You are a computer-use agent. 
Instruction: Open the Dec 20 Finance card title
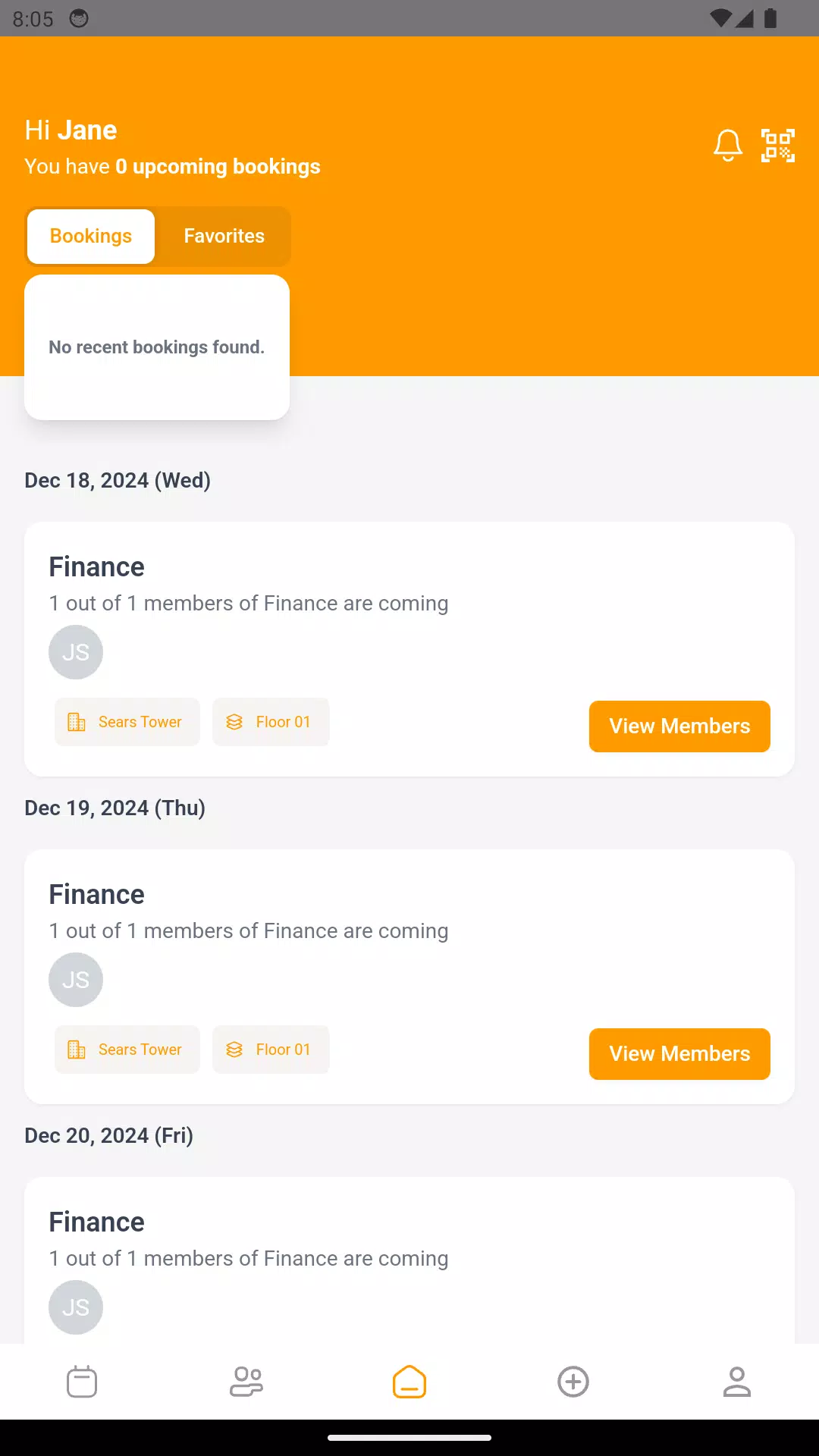click(x=96, y=1222)
